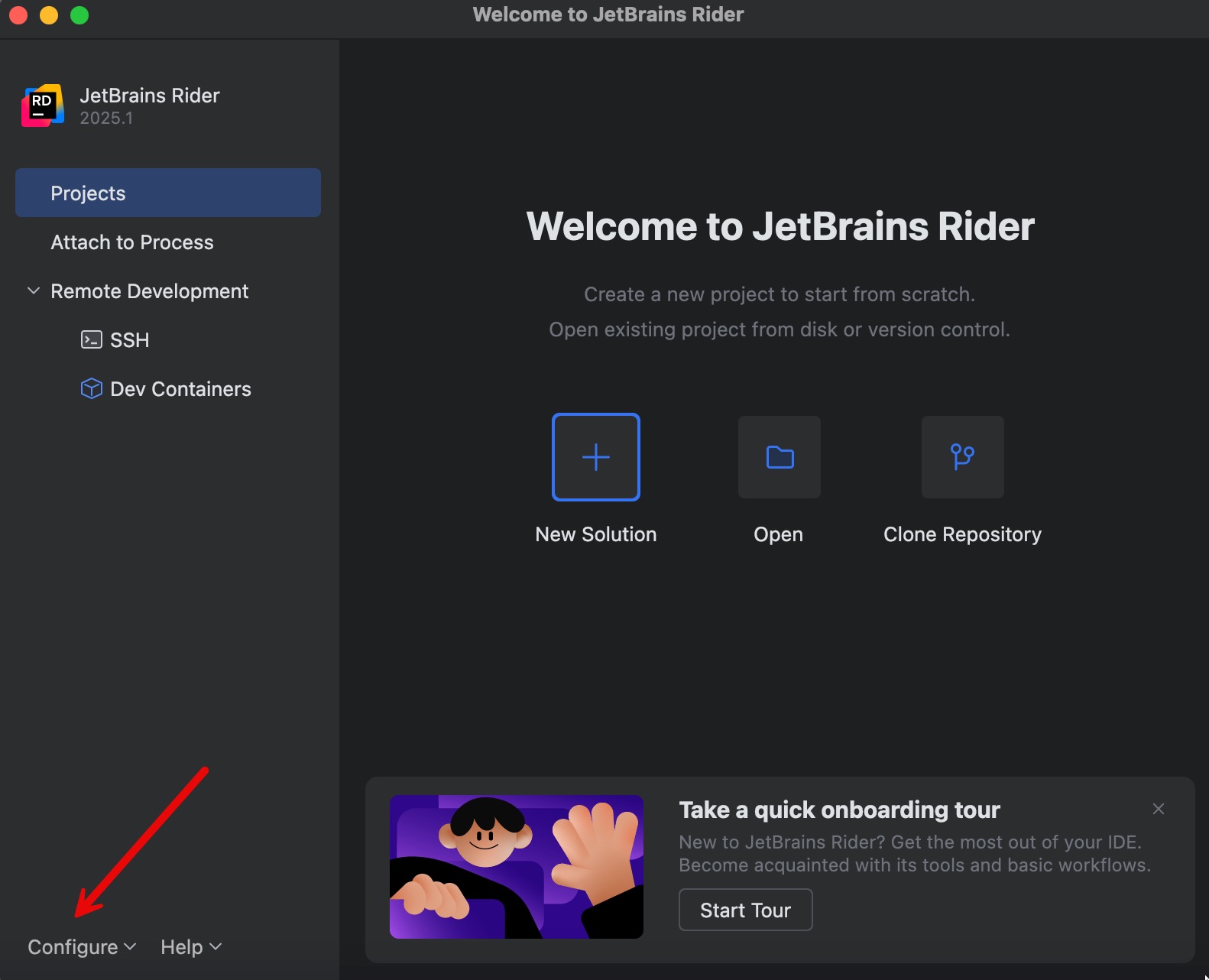Dismiss the onboarding tour banner
The height and width of the screenshot is (980, 1209).
point(1158,809)
